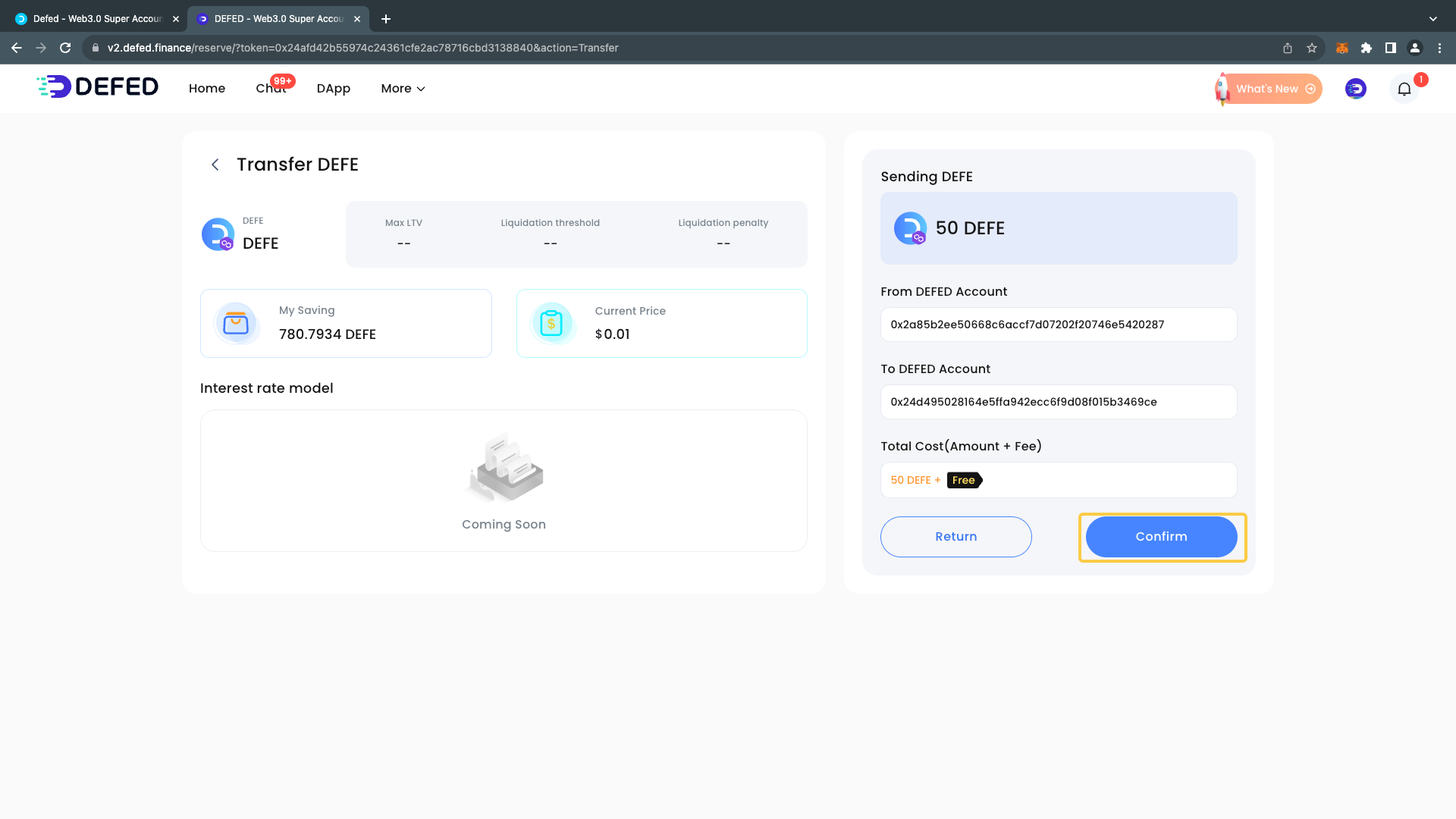Open the MetaMask fox extension
This screenshot has height=819, width=1456.
click(1341, 48)
